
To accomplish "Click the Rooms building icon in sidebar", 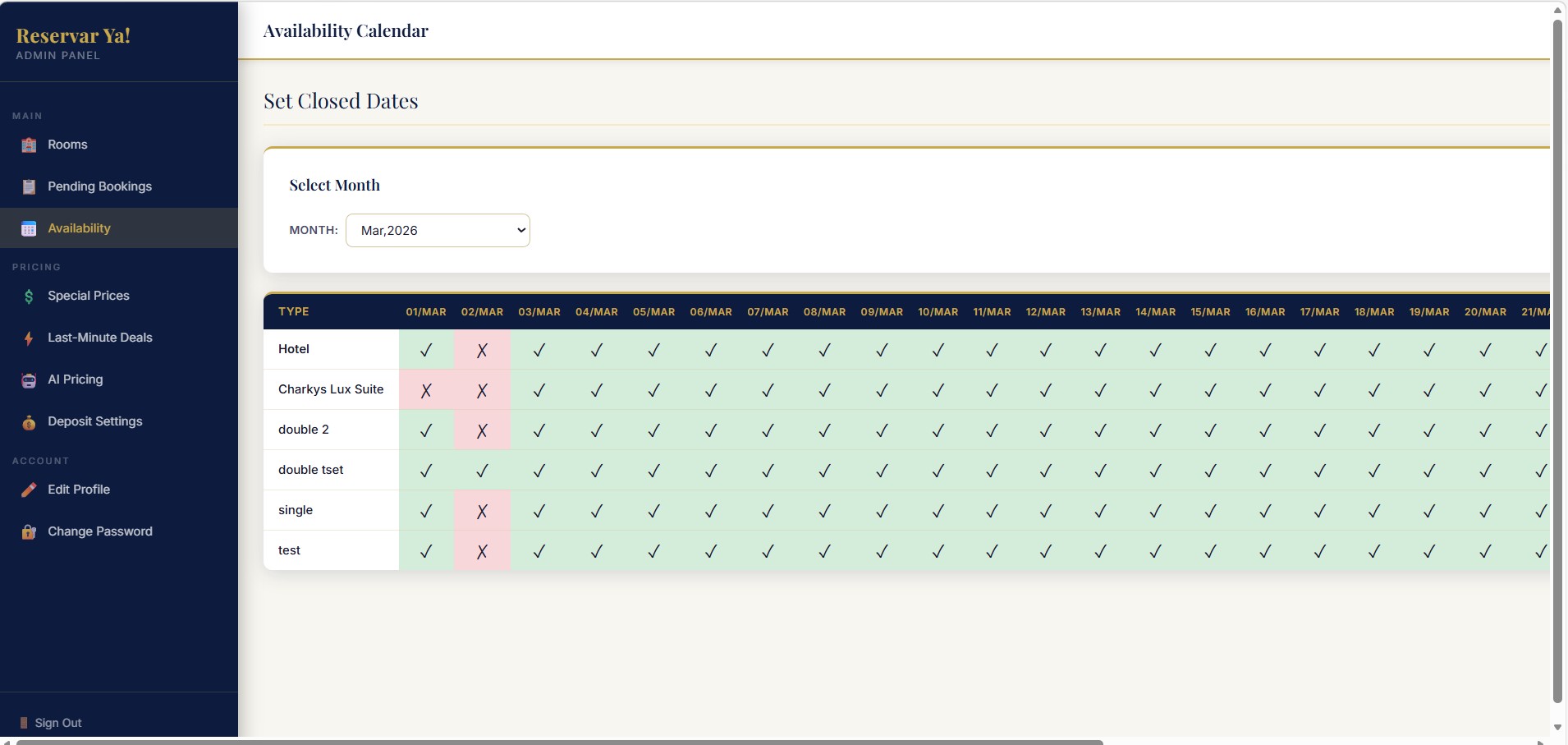I will [29, 145].
